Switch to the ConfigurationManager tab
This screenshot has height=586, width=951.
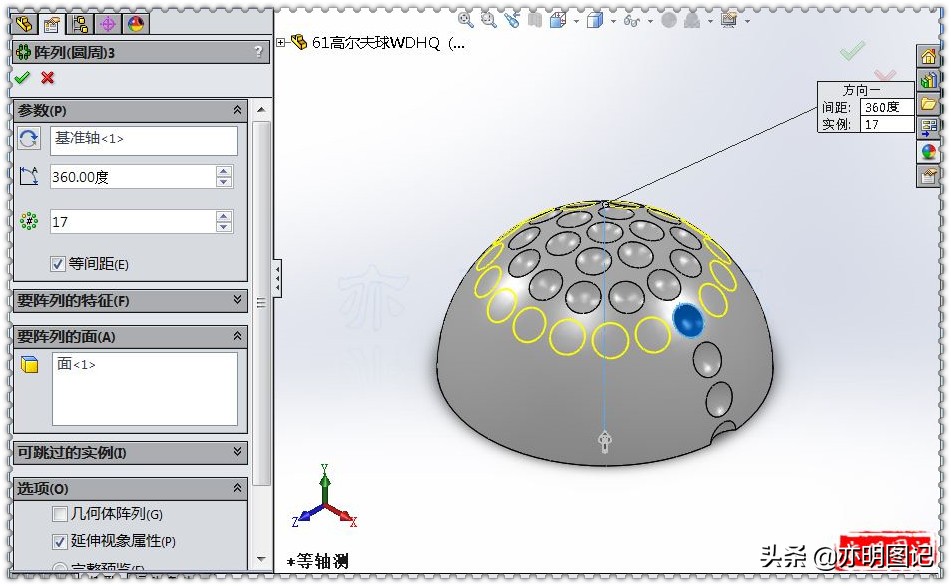78,24
